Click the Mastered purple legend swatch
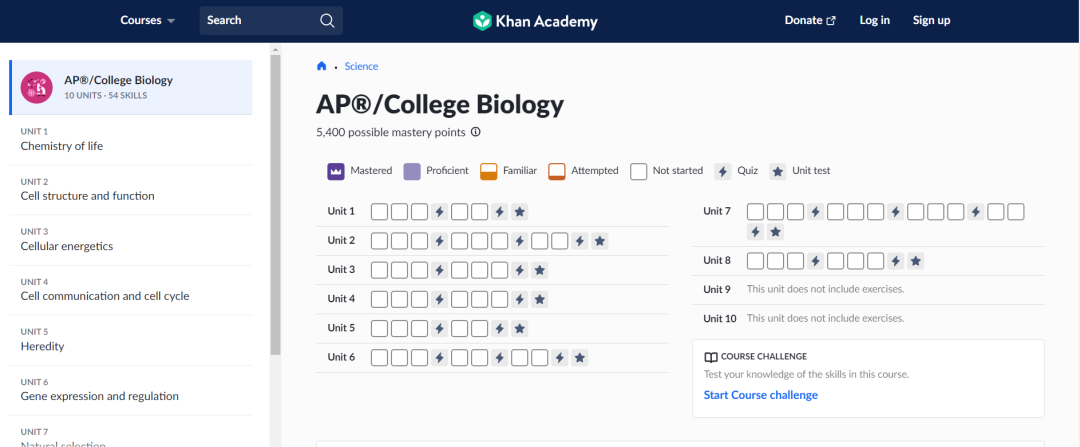The height and width of the screenshot is (447, 1080). click(x=336, y=171)
